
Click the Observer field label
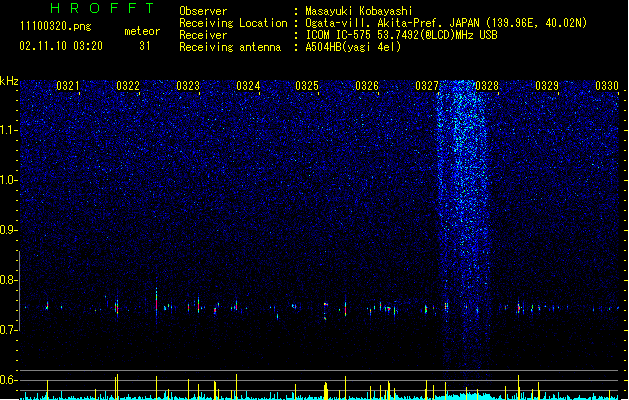coord(203,11)
